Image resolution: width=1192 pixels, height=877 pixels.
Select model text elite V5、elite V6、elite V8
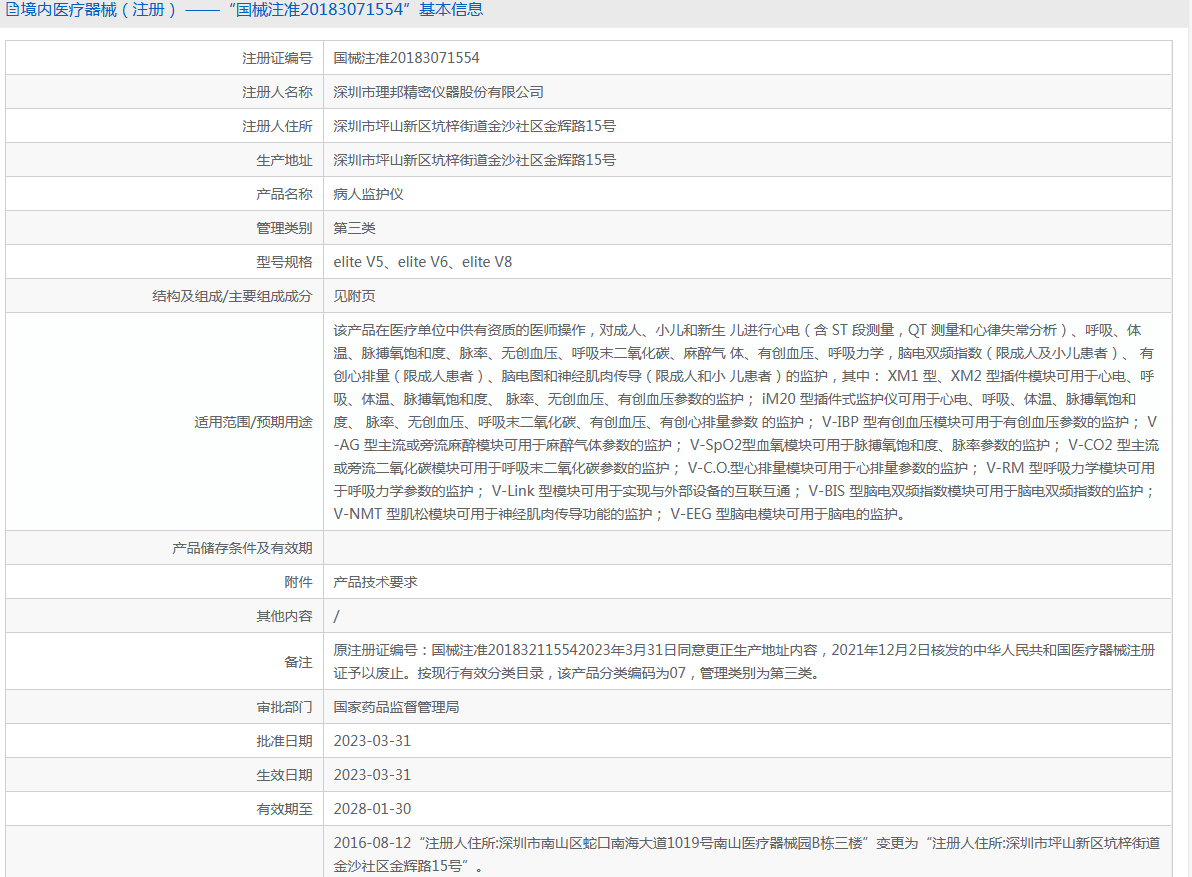tap(423, 262)
